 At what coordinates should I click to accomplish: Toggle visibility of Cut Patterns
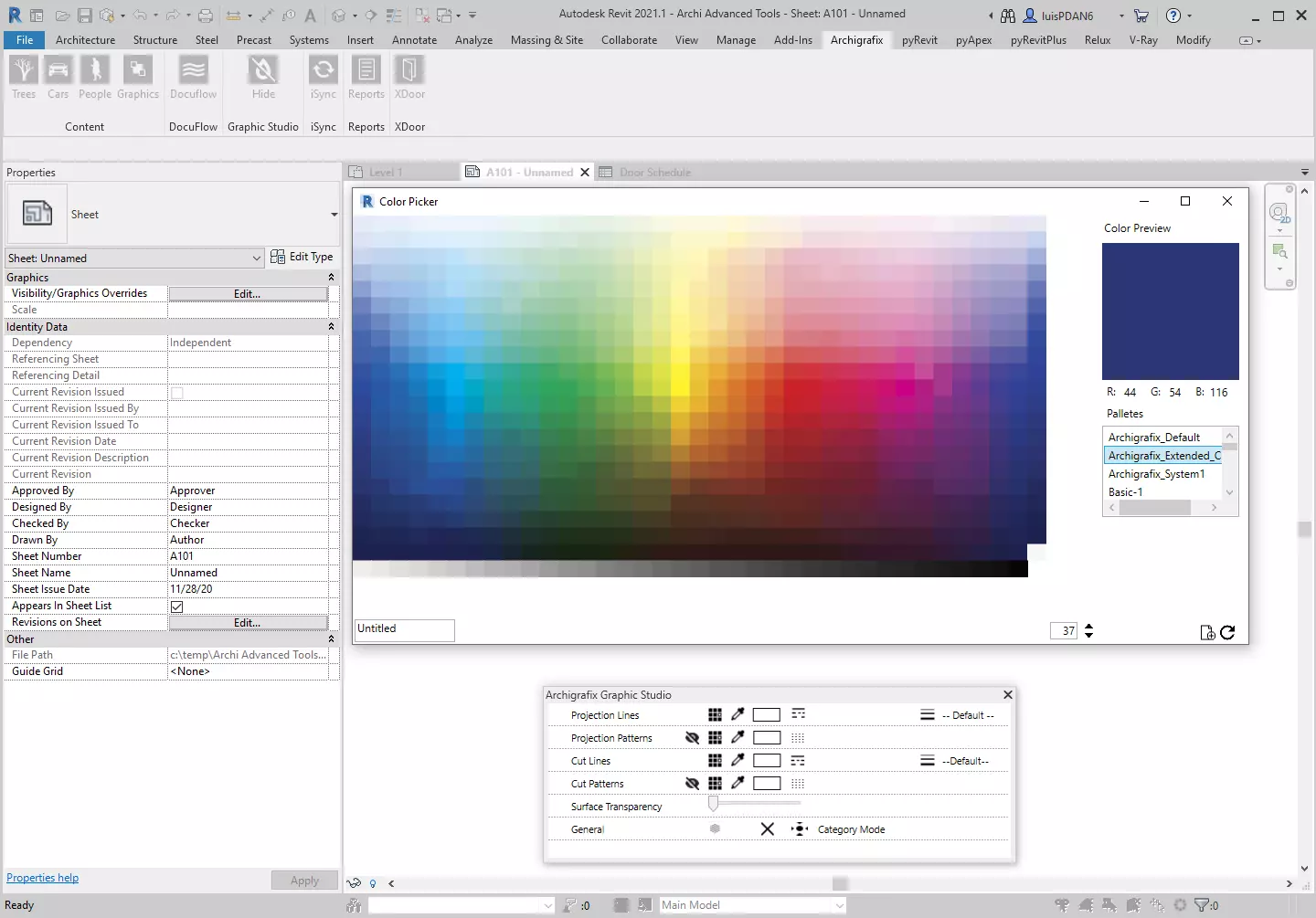coord(692,783)
